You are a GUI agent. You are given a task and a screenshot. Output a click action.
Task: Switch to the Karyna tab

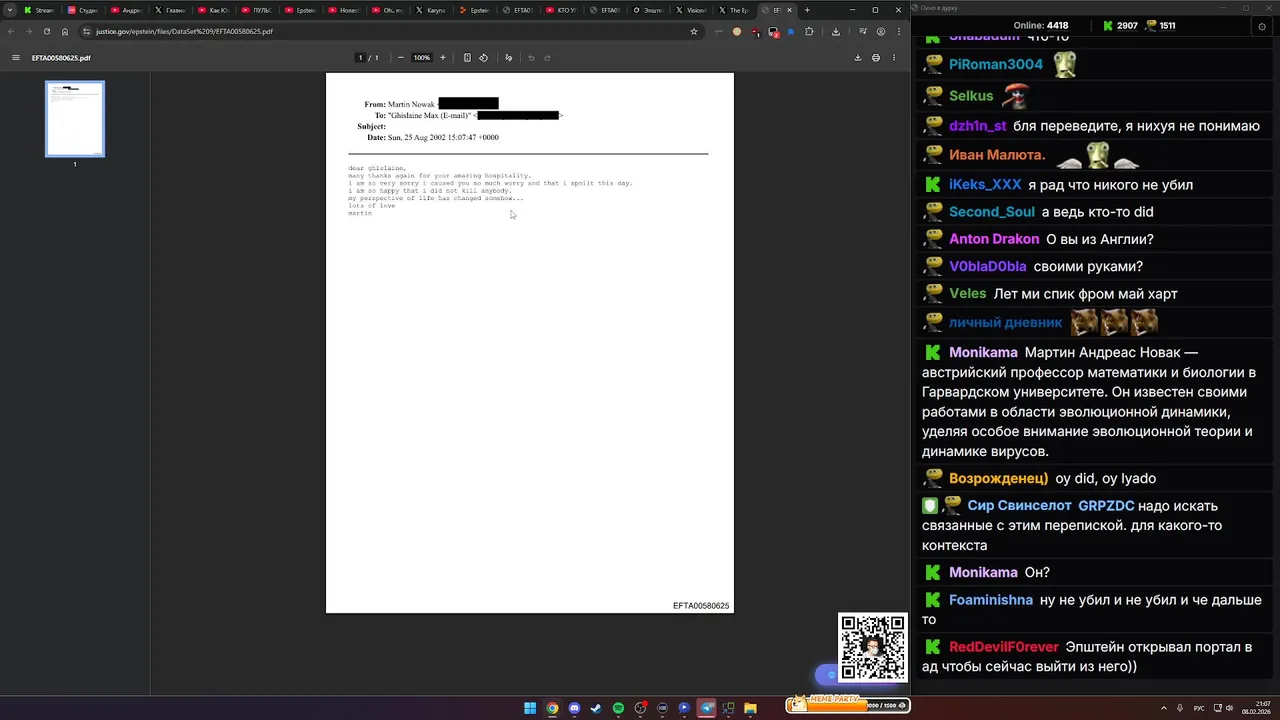[430, 10]
